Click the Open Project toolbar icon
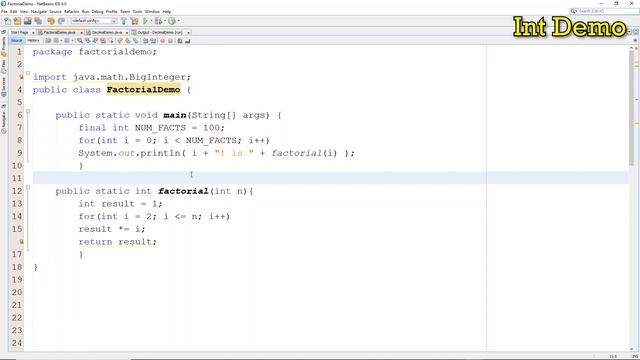640x360 pixels. [27, 21]
